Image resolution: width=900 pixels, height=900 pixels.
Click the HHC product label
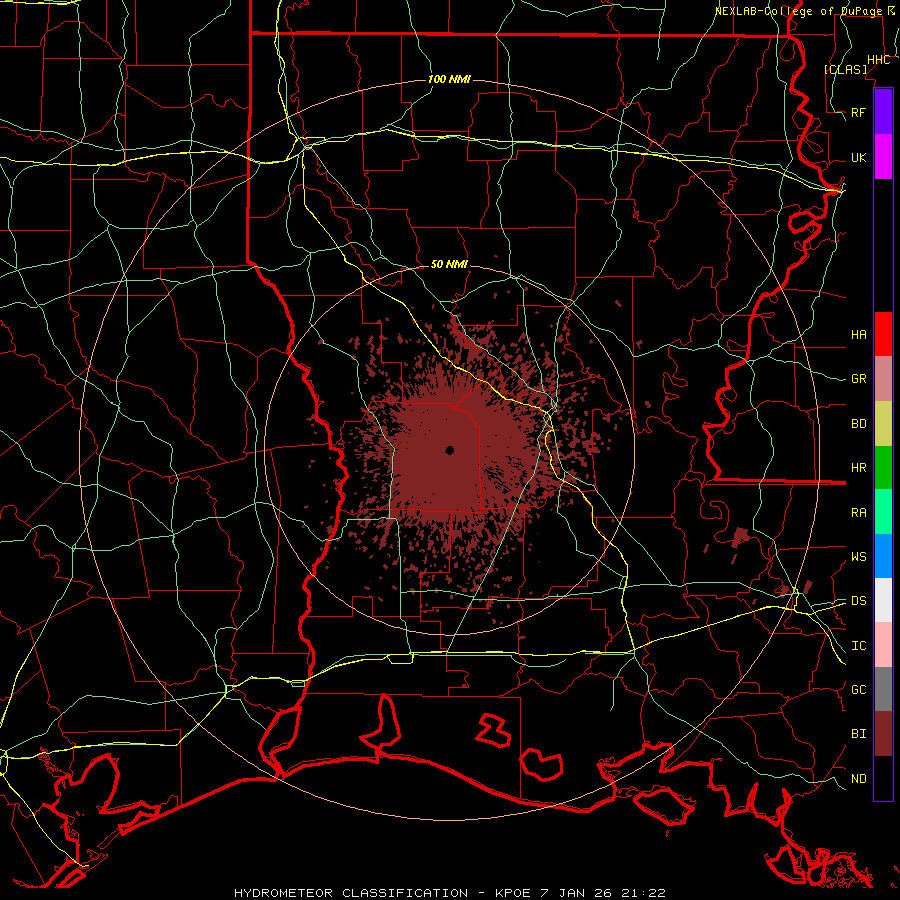click(x=879, y=60)
